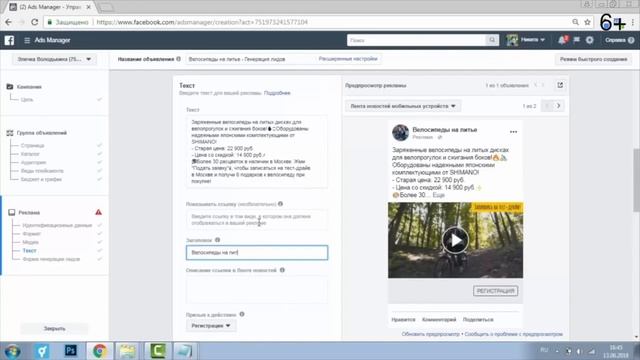Click Обновить предпросмотр link

tap(430, 334)
